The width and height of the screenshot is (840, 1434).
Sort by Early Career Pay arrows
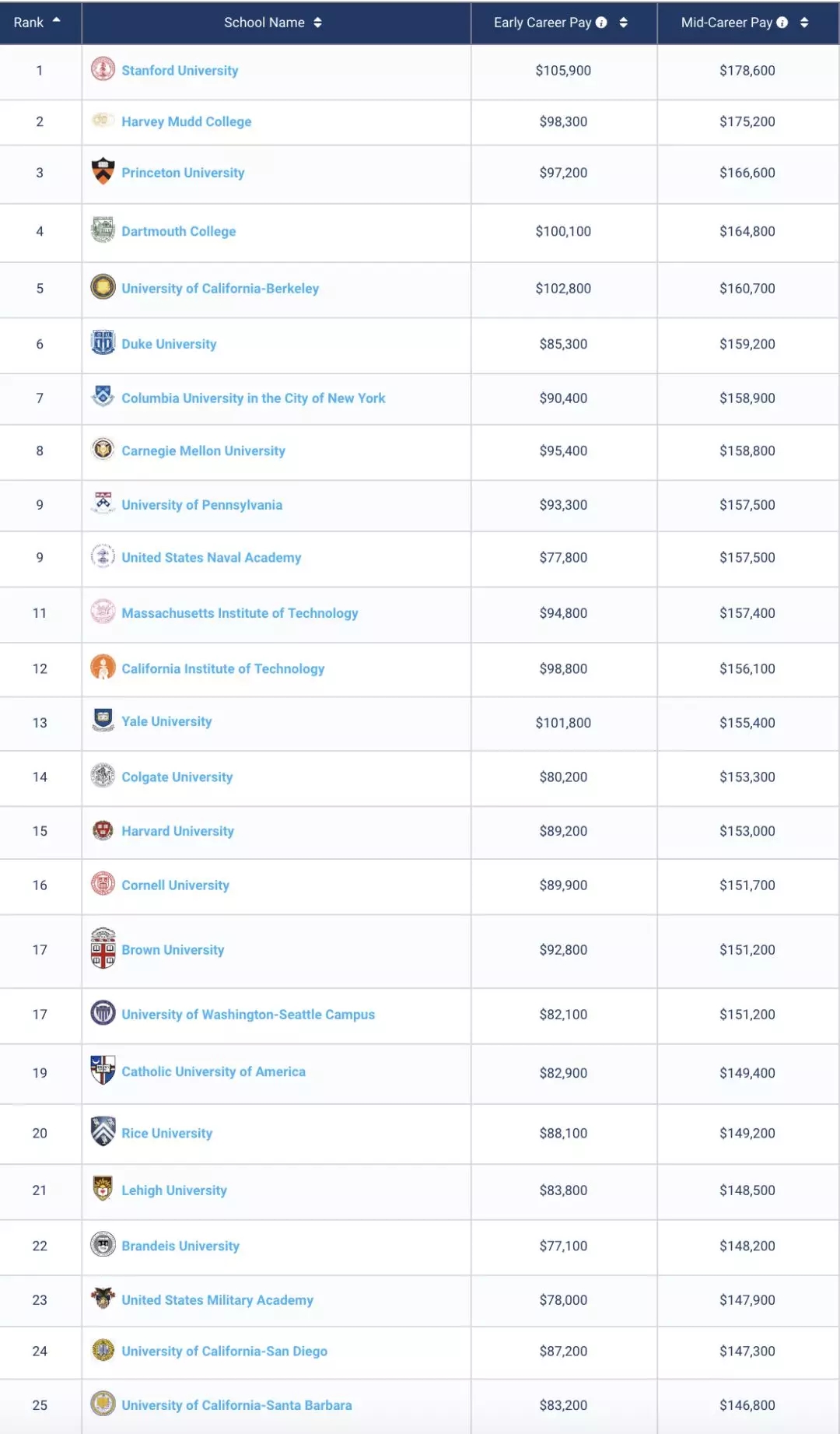point(623,23)
